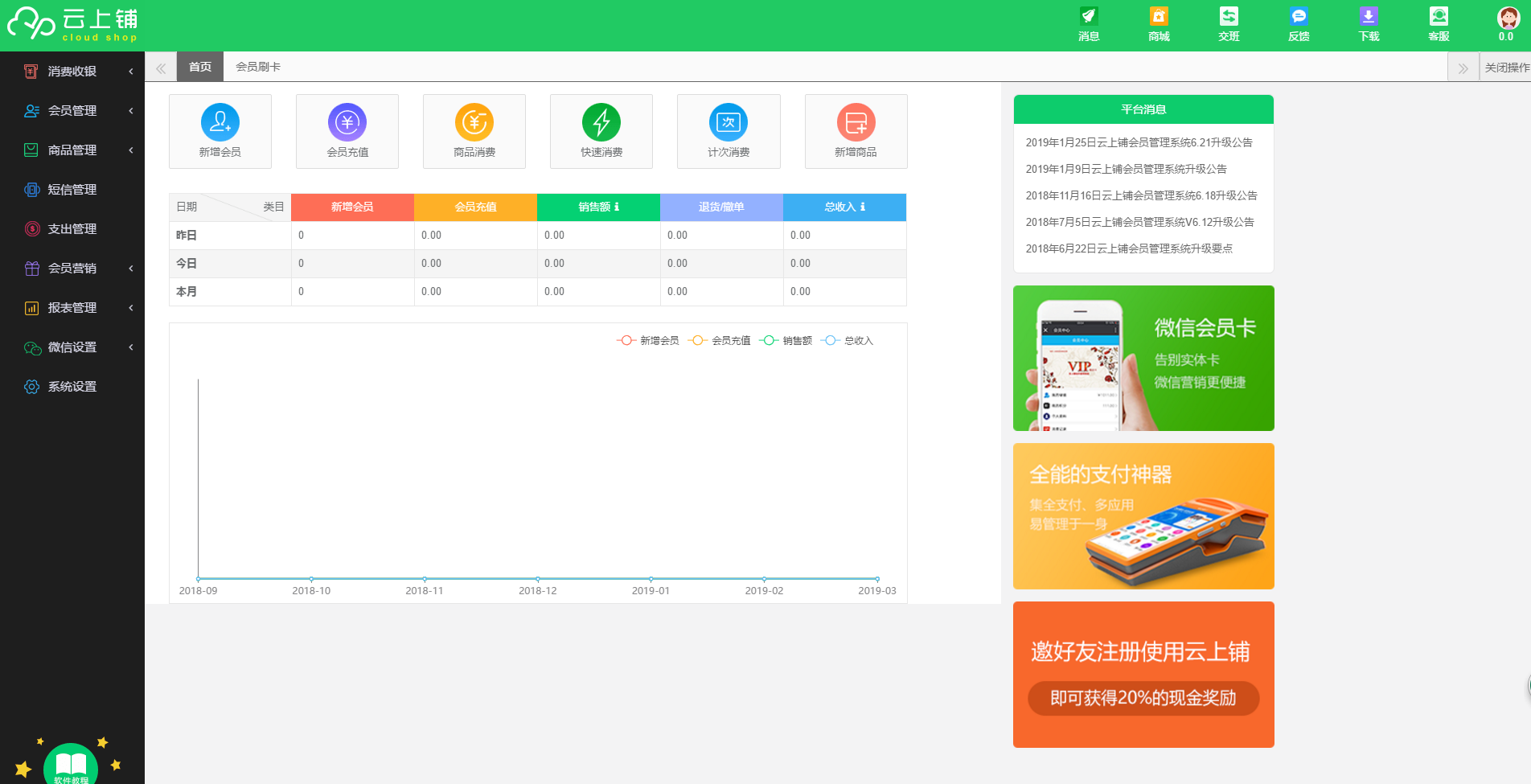
Task: Click 即可获得20%的现金奖励 button
Action: tap(1143, 698)
